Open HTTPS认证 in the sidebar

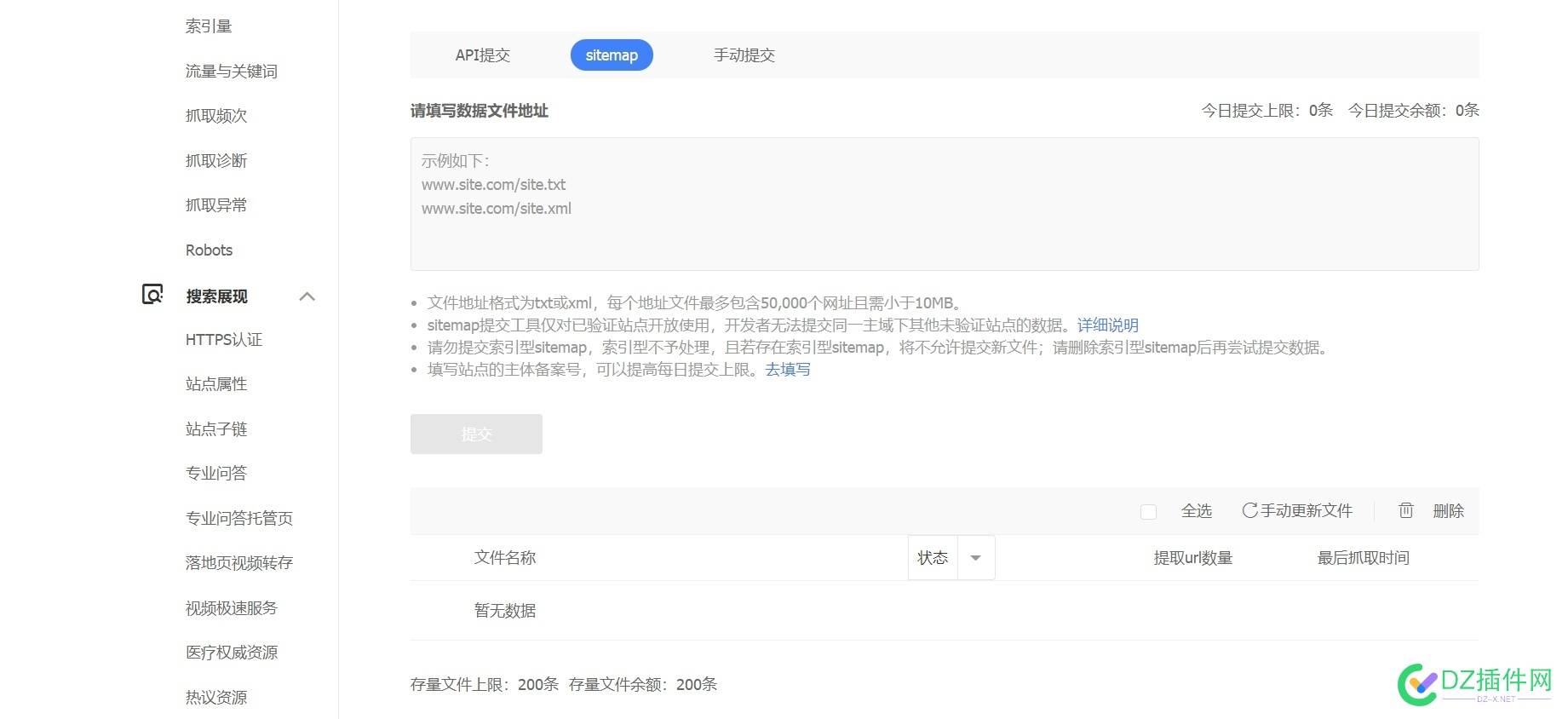(x=224, y=340)
